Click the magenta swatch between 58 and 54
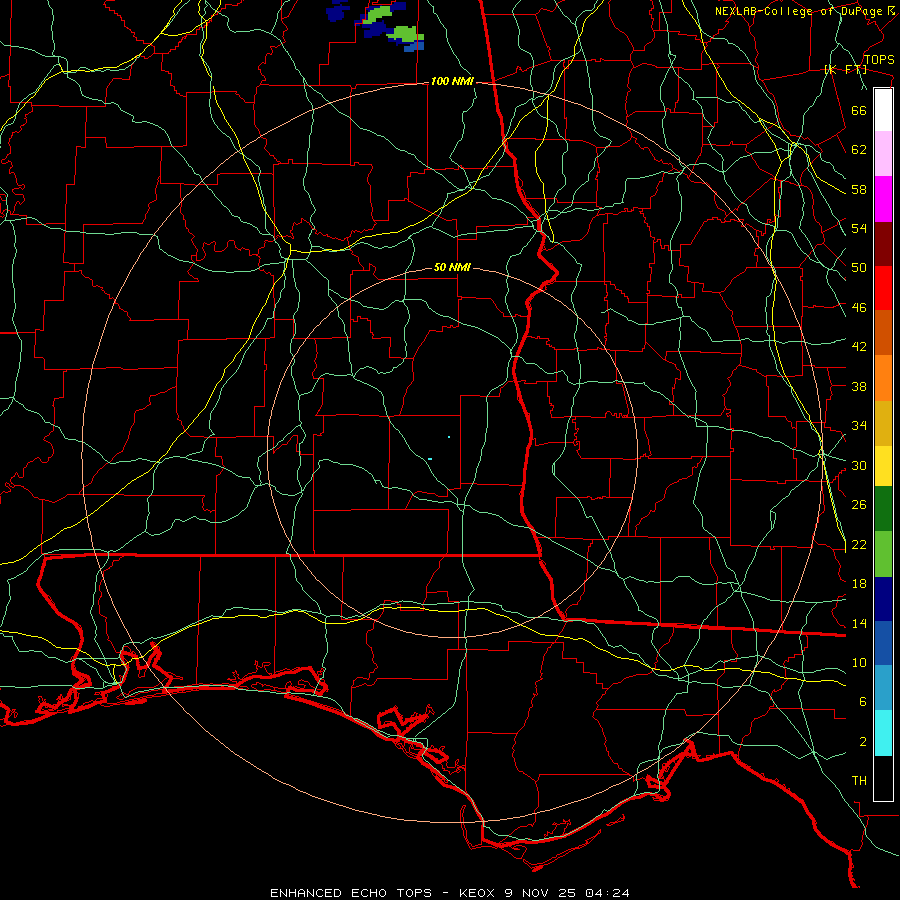Image resolution: width=900 pixels, height=900 pixels. 883,198
